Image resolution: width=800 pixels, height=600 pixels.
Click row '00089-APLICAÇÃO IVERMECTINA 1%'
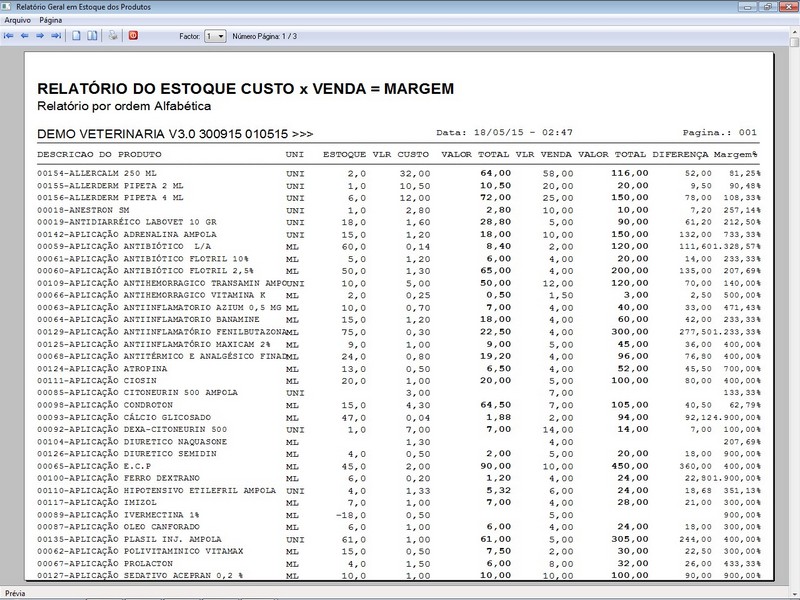point(398,515)
